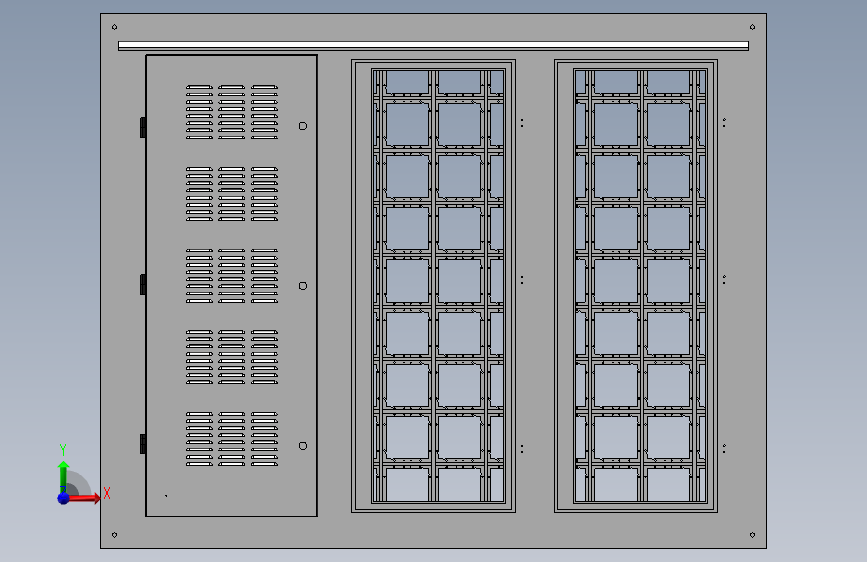Click the red X axis arrow of the triad
Screen dimensions: 867x562
coord(84,498)
